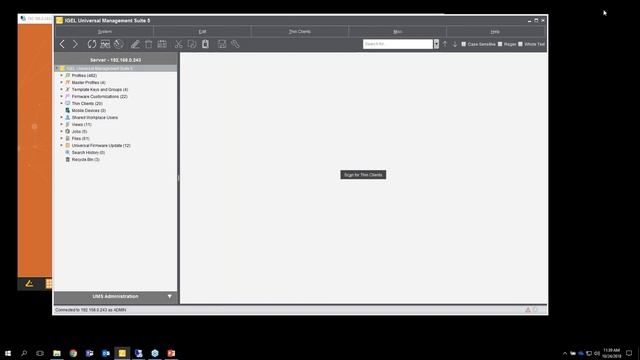Click the UMS Administration panel header
Viewport: 640px width, 360px height.
coord(116,297)
